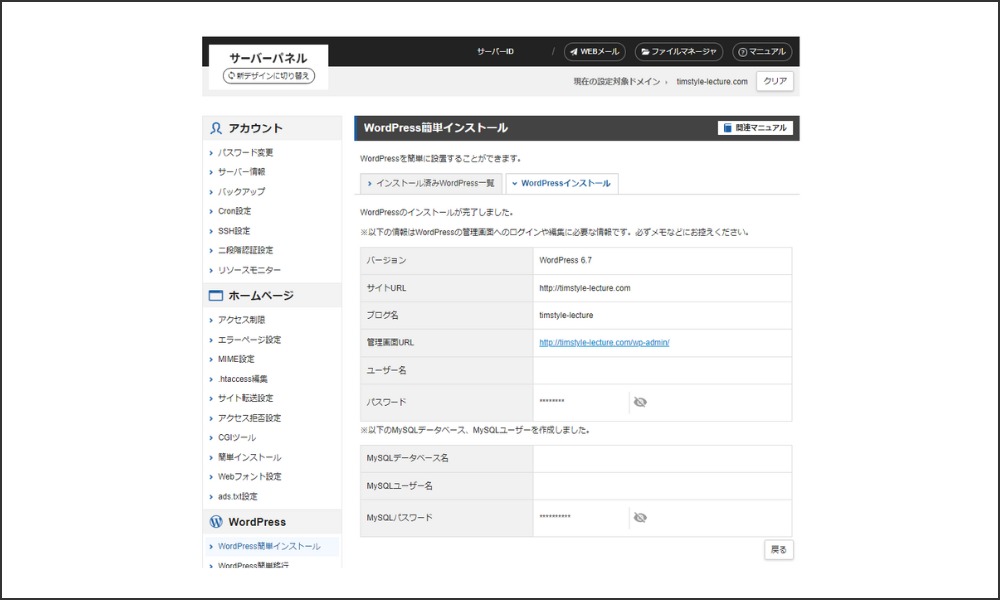Click the MySQLデータベース名 row label
Screen dimensions: 1000x600
click(x=408, y=458)
